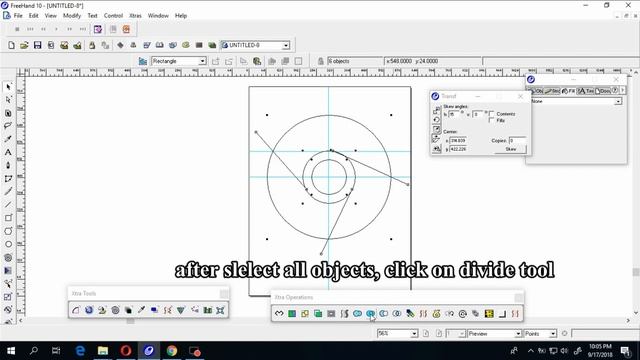
Task: Switch to the Stroke inspector tab
Action: click(552, 91)
